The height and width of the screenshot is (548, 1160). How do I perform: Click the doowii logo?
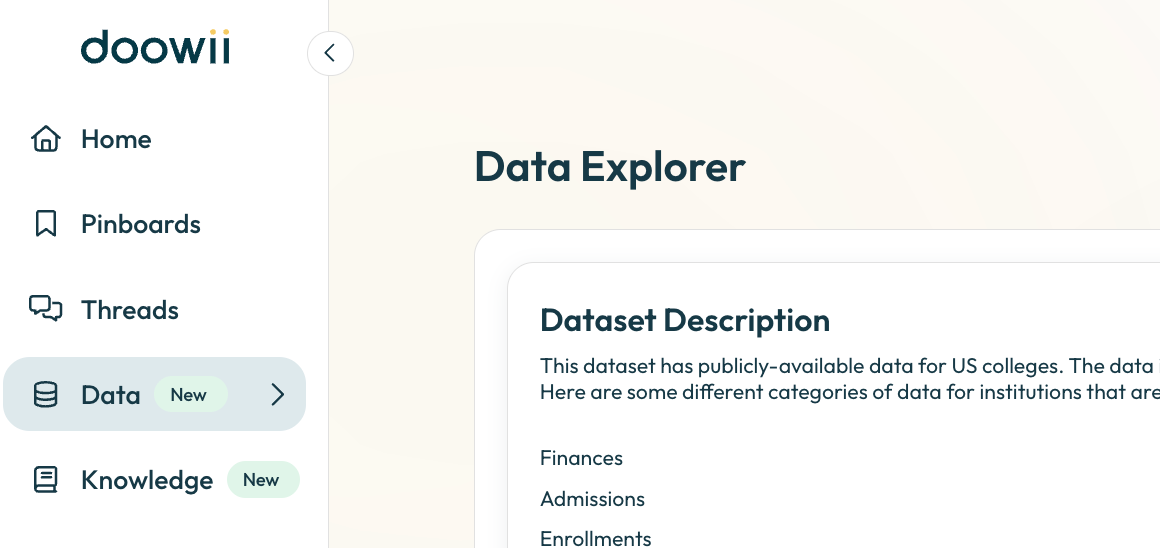tap(155, 48)
